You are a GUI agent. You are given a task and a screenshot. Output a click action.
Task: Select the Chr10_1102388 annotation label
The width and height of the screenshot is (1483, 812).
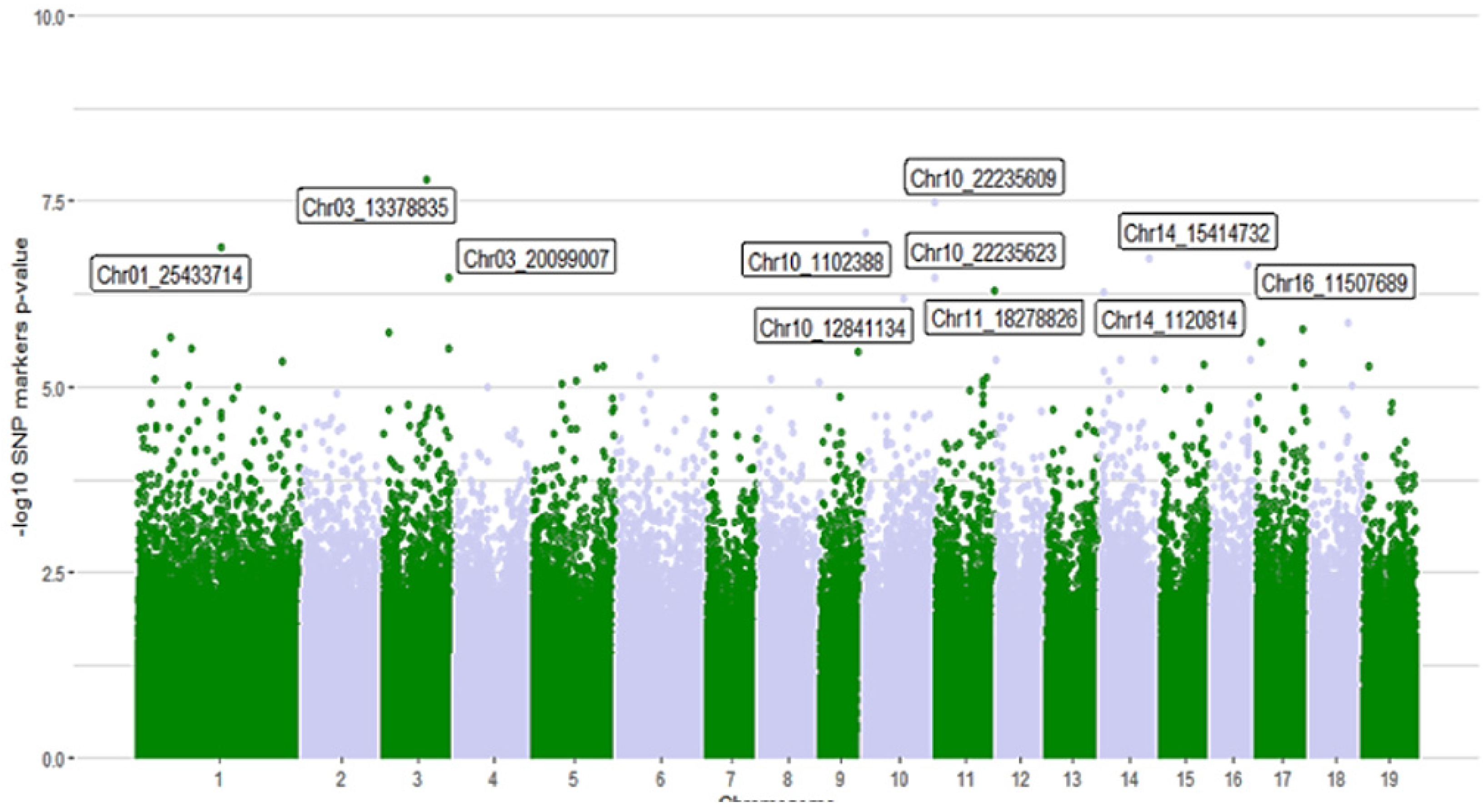click(x=816, y=261)
